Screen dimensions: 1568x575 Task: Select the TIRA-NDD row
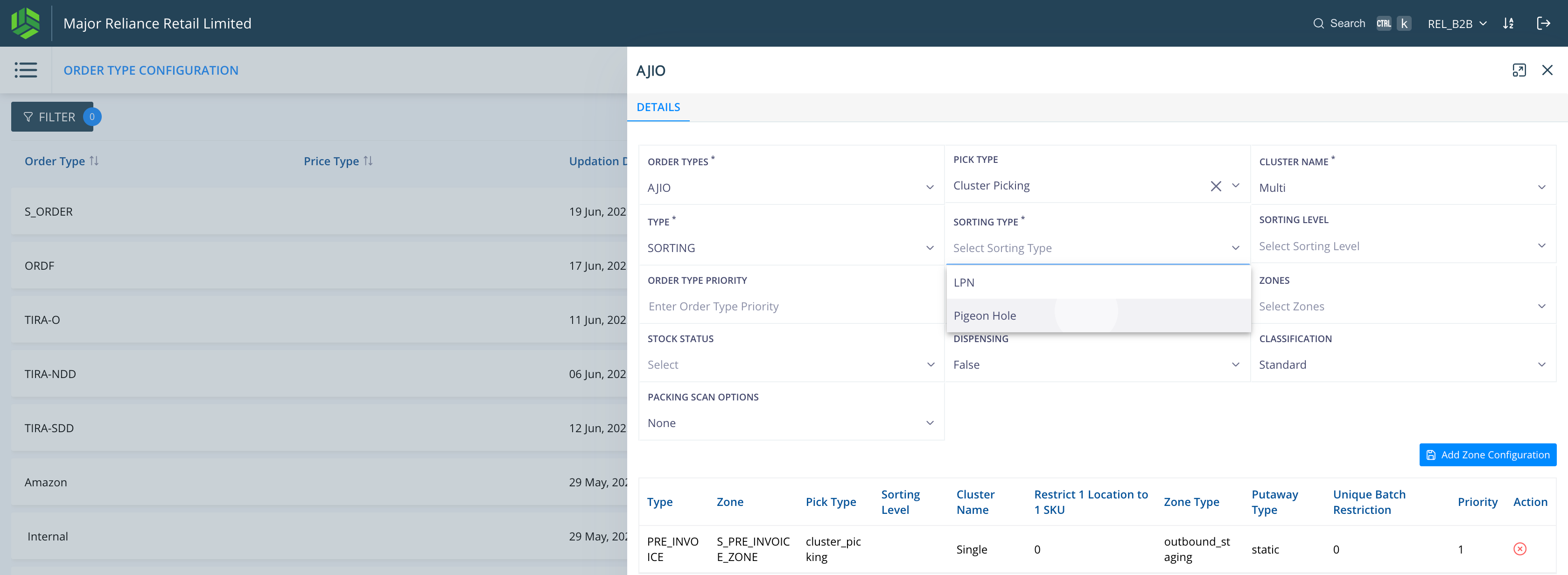pos(319,373)
